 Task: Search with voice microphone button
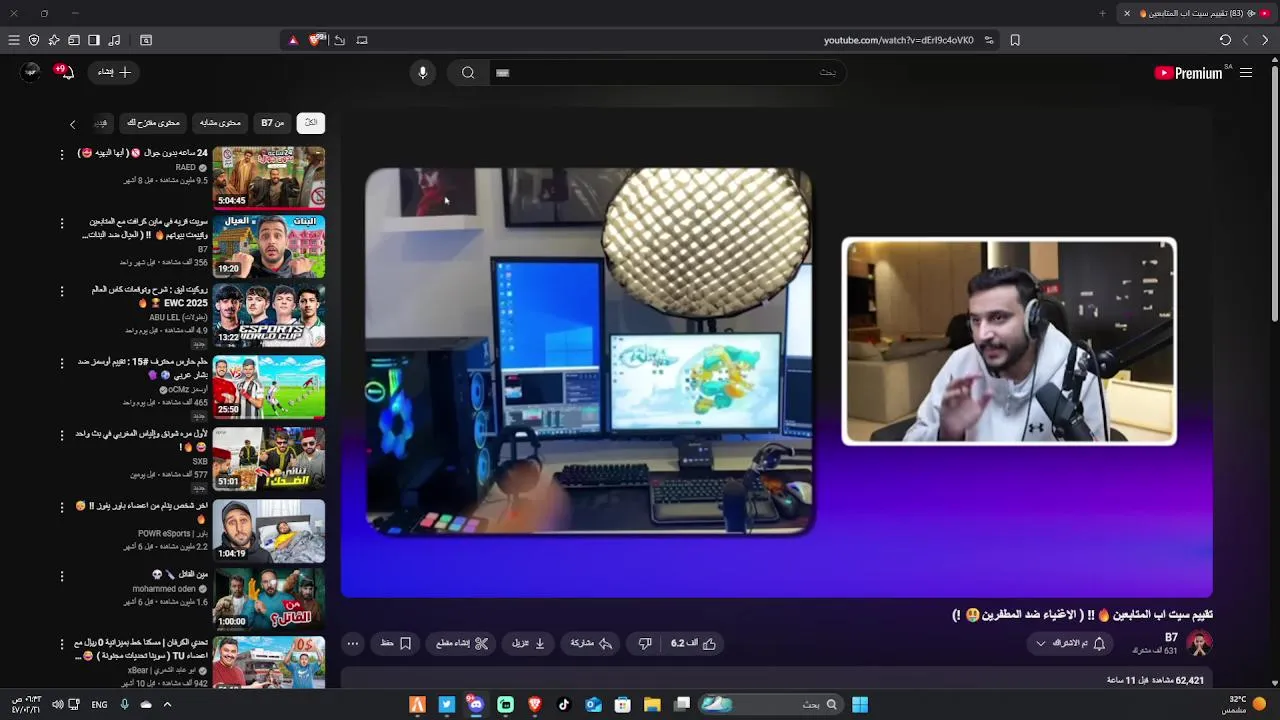(422, 72)
